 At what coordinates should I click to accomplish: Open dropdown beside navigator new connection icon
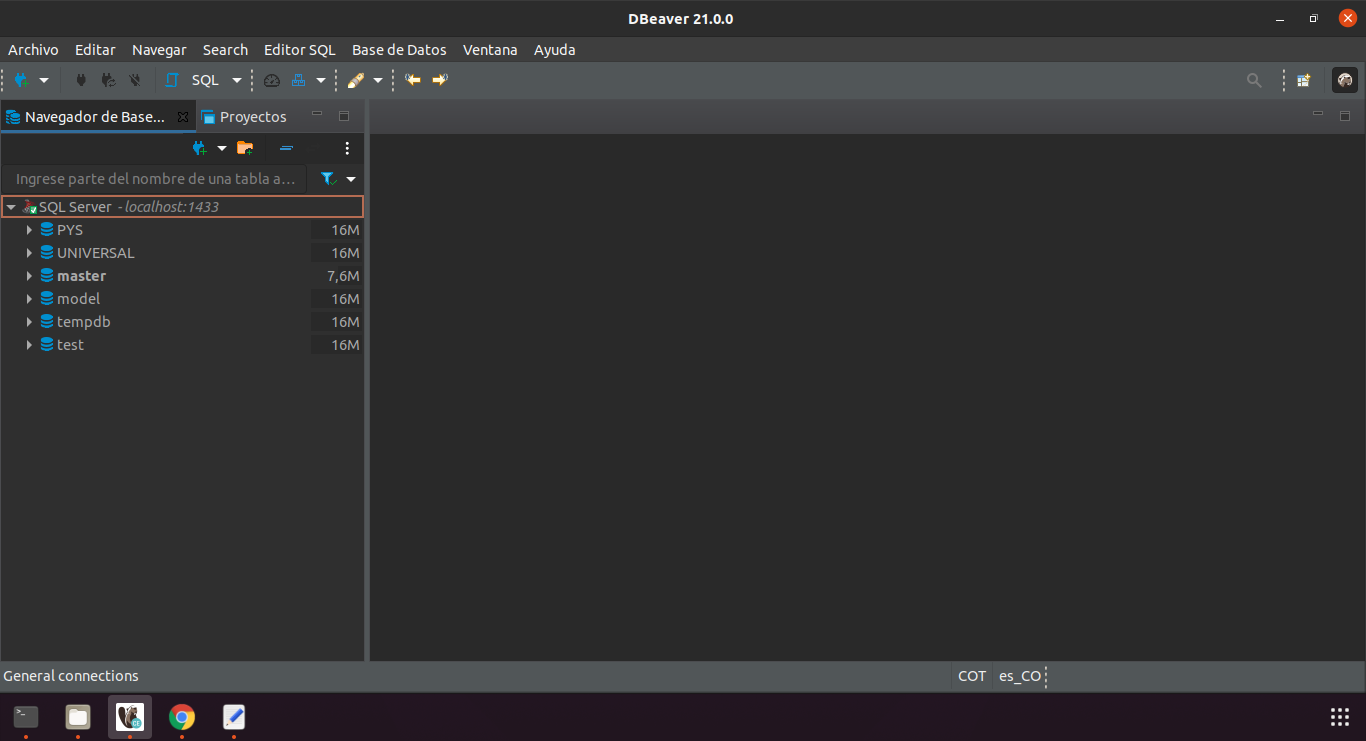point(222,148)
